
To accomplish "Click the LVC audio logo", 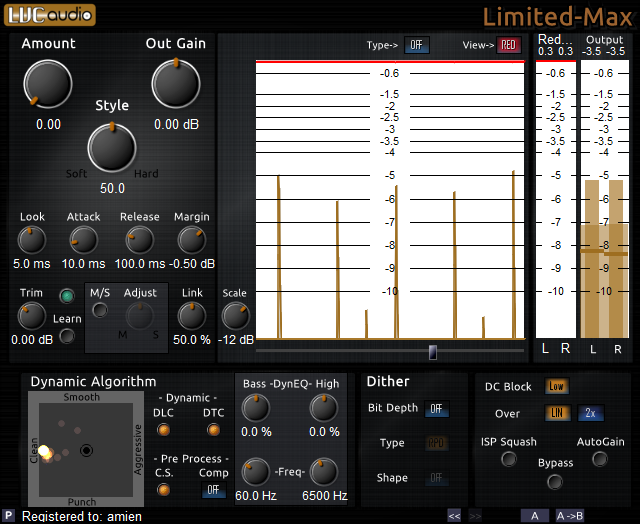I will 50,15.
